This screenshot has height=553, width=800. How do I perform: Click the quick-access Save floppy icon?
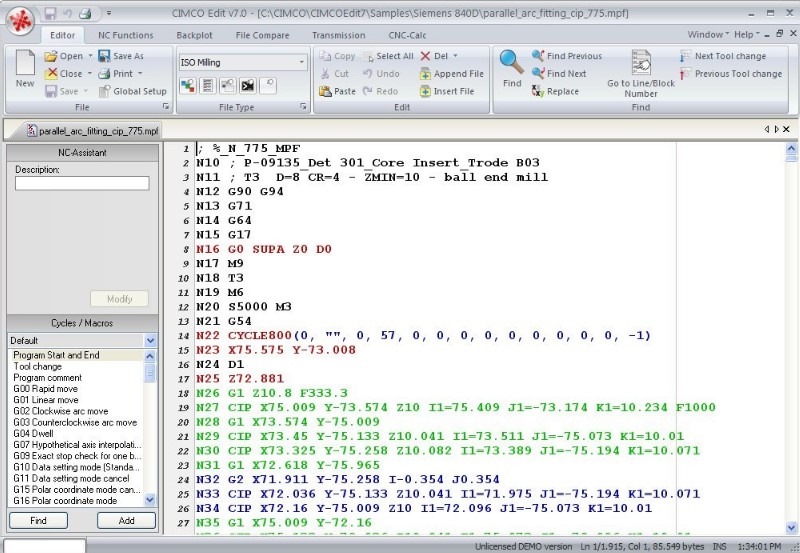point(50,14)
